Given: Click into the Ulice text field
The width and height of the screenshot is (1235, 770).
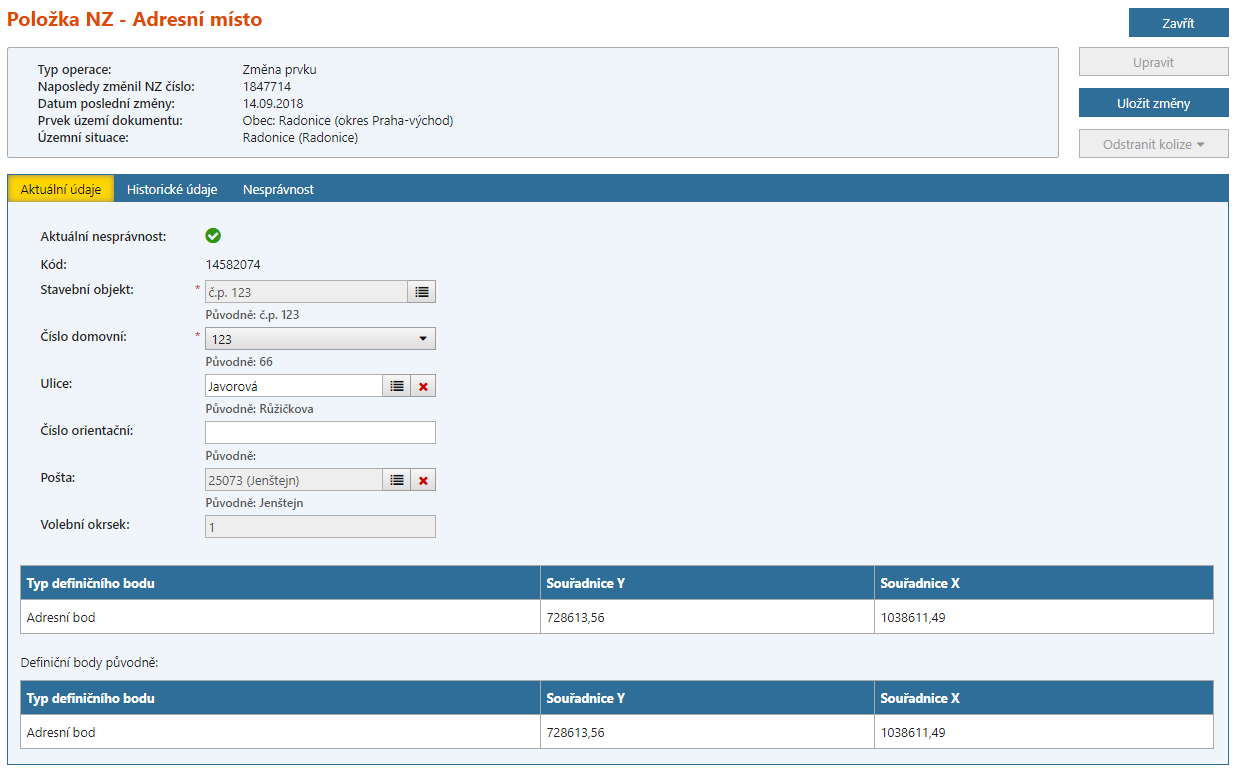Looking at the screenshot, I should (293, 386).
